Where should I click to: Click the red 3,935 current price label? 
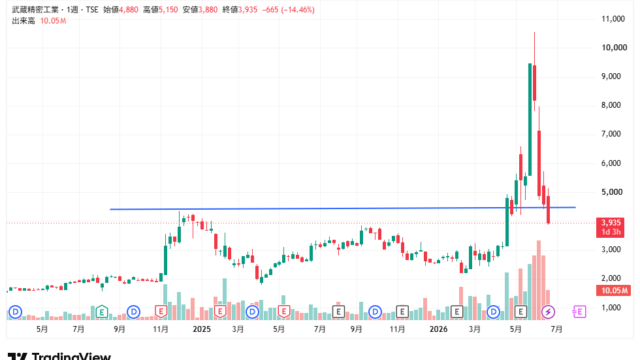coord(611,223)
